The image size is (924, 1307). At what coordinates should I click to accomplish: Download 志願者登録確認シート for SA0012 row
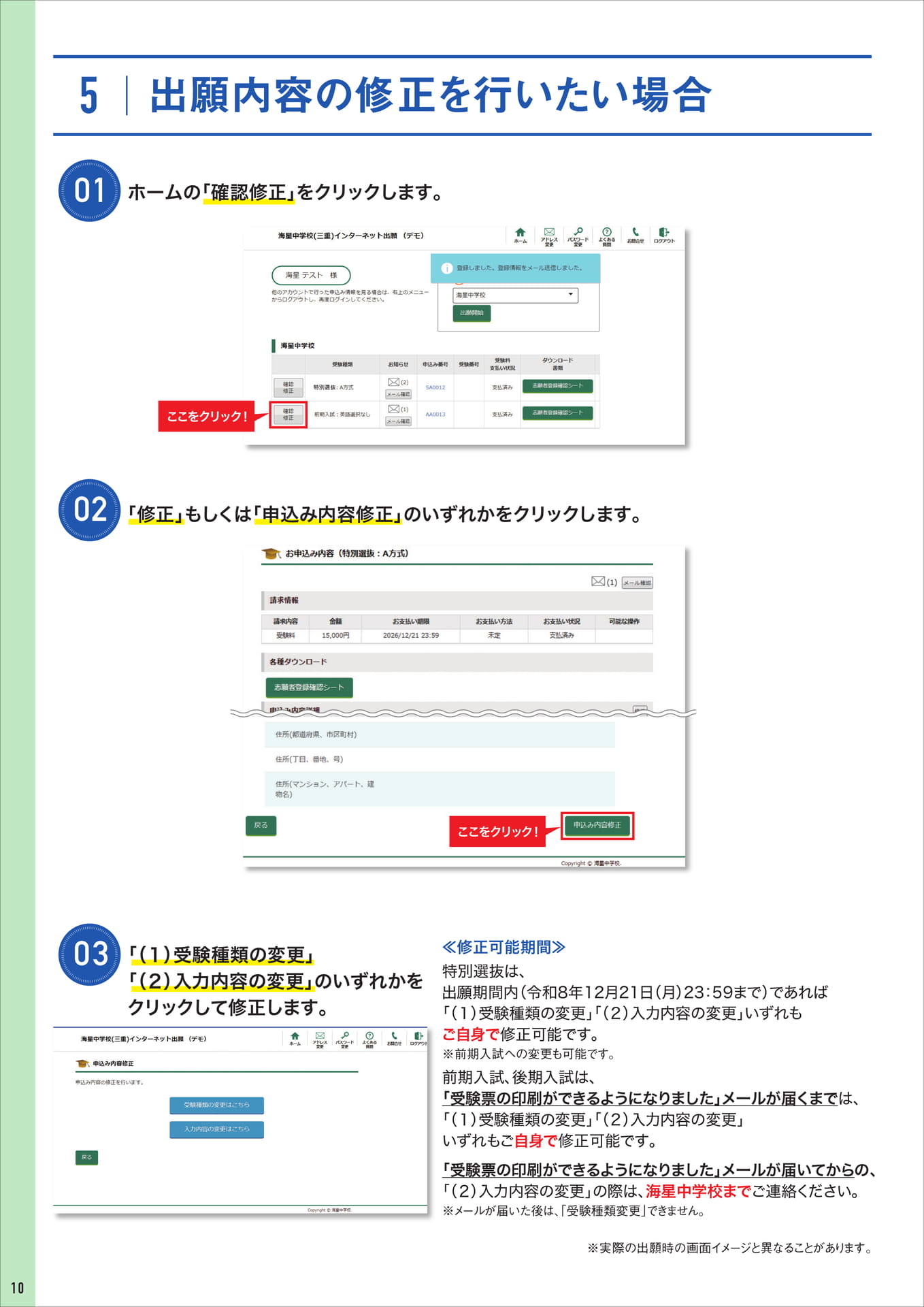[x=557, y=386]
